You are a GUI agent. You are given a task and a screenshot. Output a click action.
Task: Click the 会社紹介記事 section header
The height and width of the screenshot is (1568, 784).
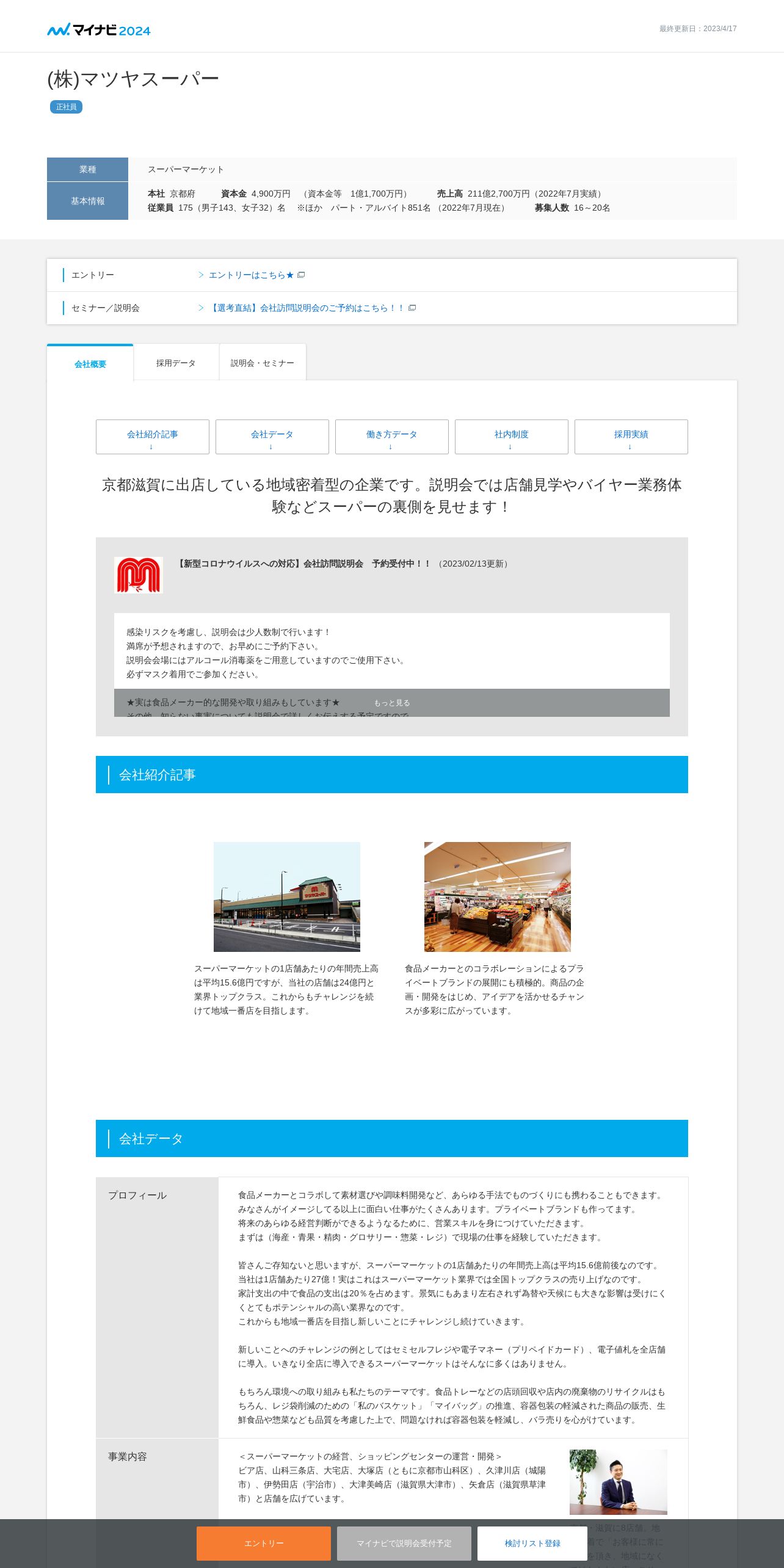[392, 774]
